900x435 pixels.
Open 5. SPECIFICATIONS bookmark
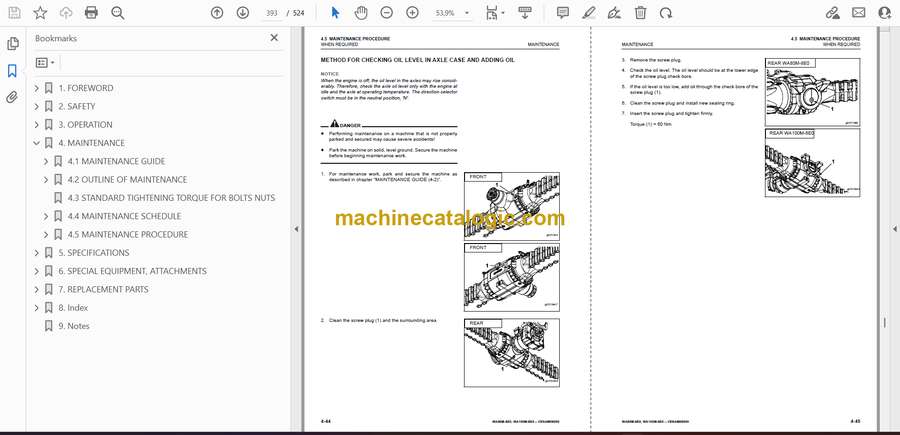coord(94,253)
